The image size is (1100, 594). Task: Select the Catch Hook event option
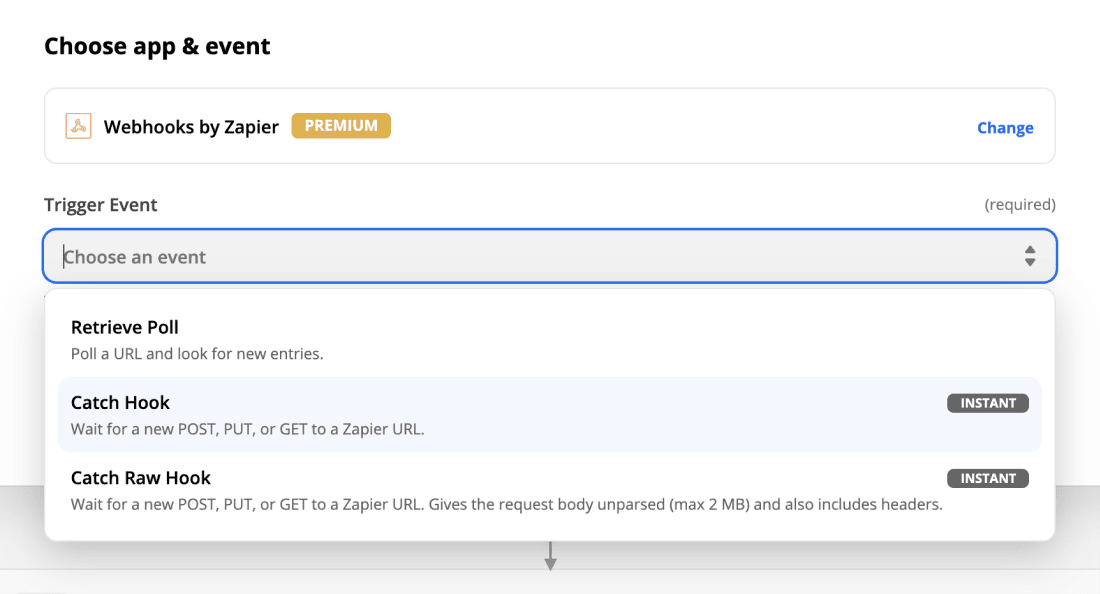click(550, 415)
